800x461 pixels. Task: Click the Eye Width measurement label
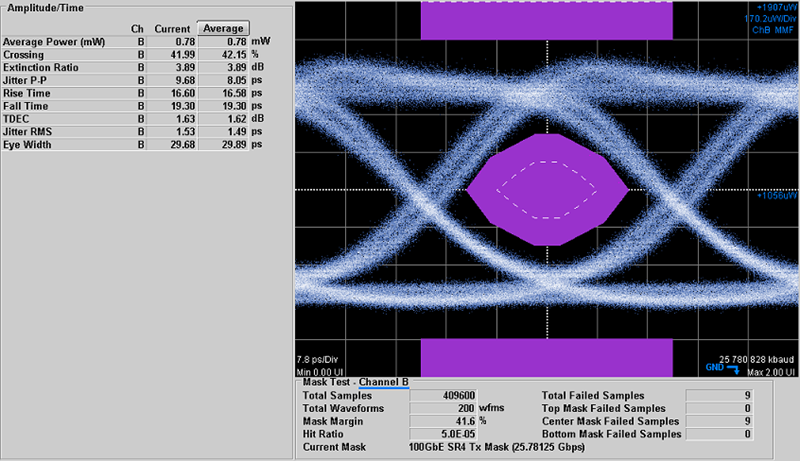tap(26, 144)
